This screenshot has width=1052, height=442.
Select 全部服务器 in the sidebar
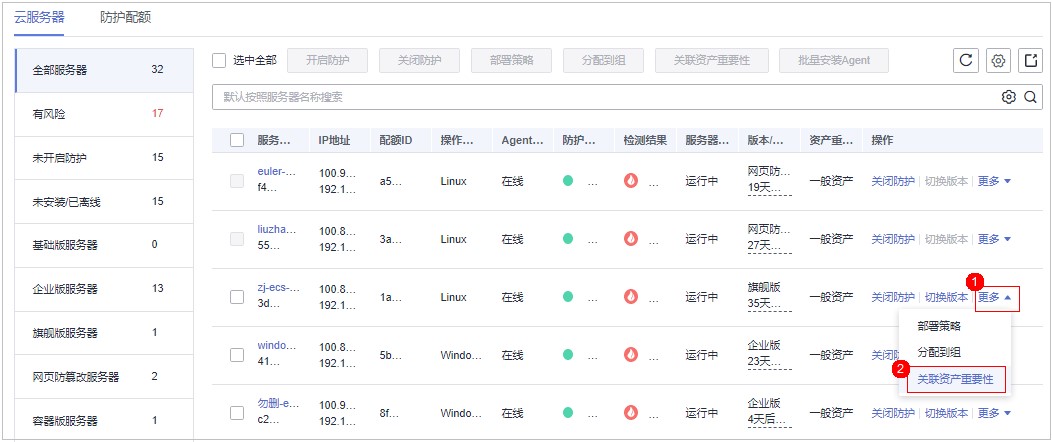pyautogui.click(x=103, y=70)
